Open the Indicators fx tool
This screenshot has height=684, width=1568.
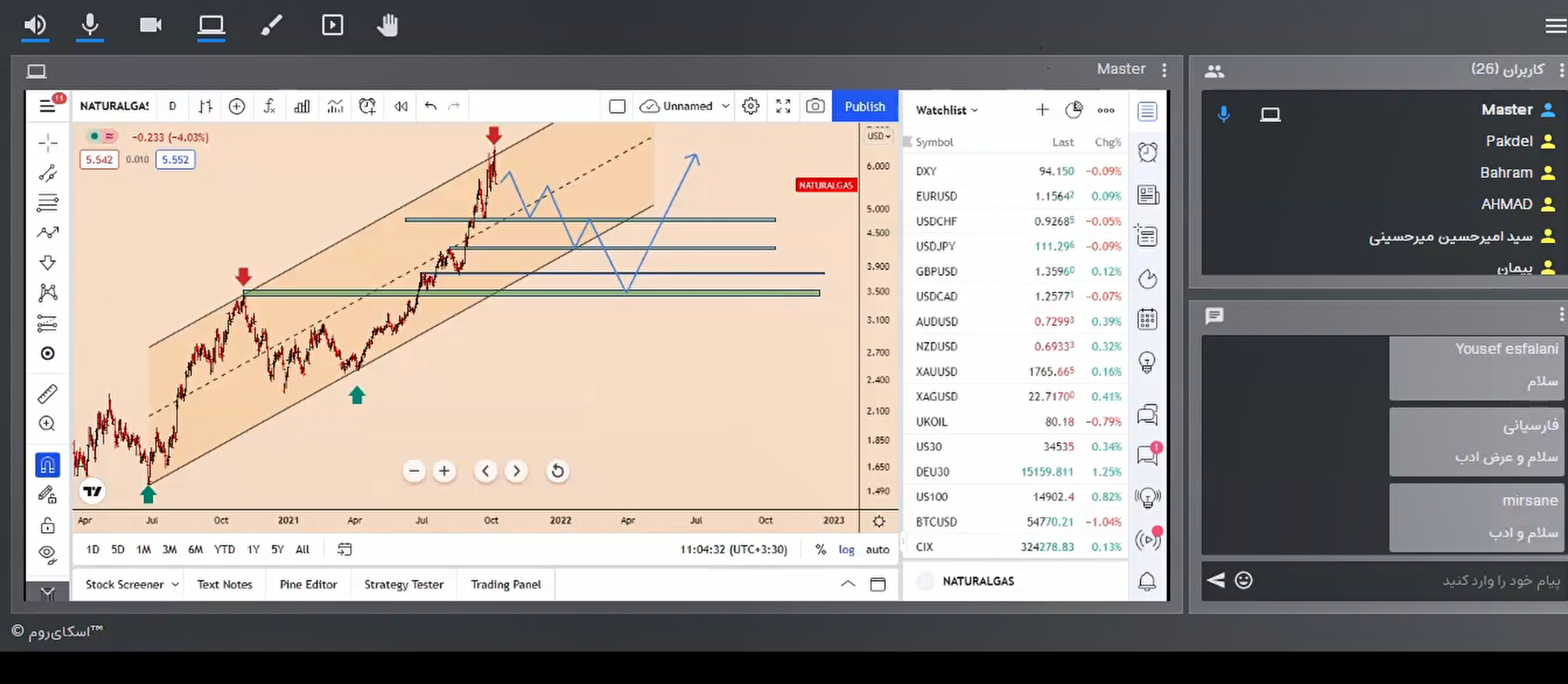coord(269,107)
